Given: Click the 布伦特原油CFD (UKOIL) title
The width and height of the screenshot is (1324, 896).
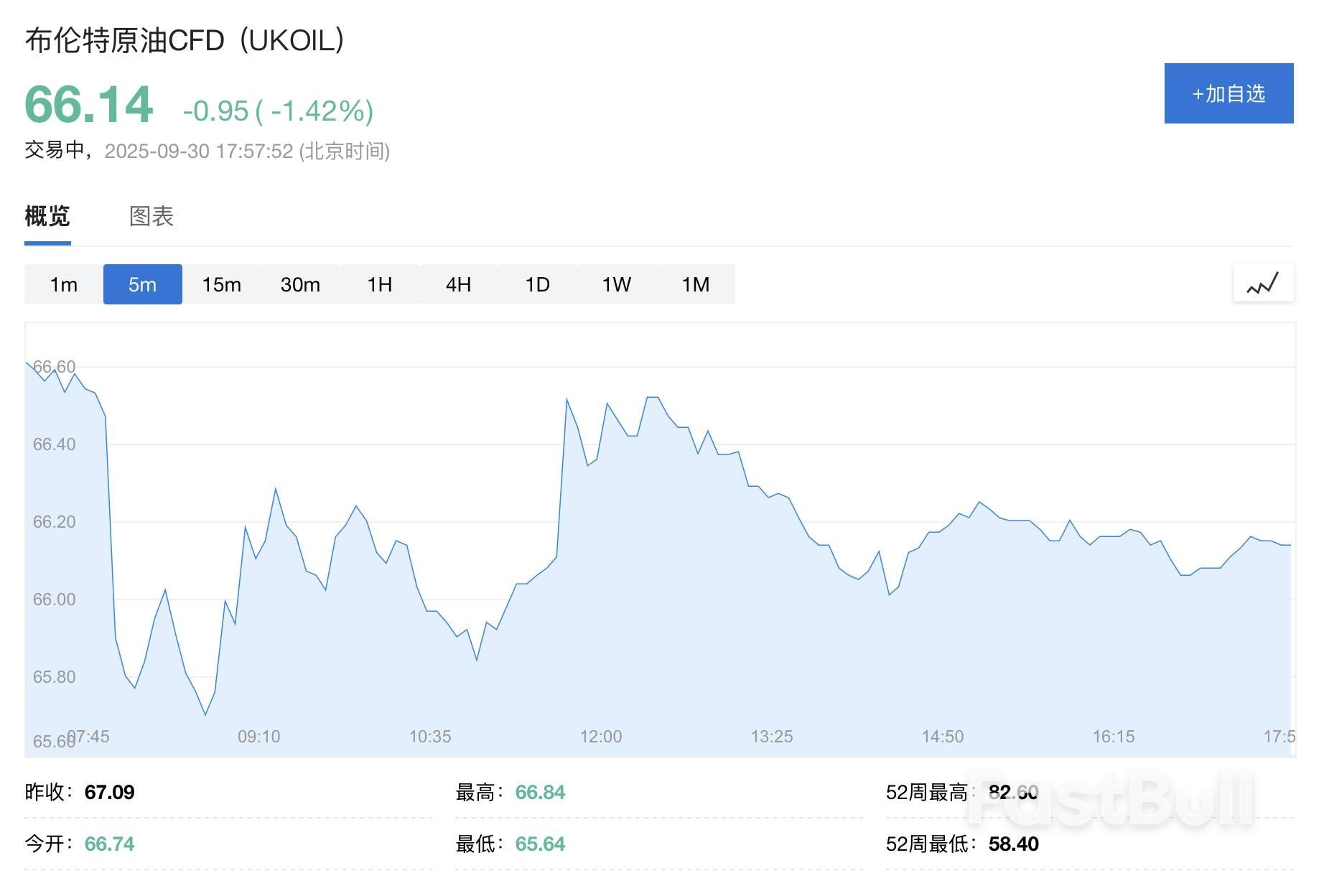Looking at the screenshot, I should [x=185, y=40].
